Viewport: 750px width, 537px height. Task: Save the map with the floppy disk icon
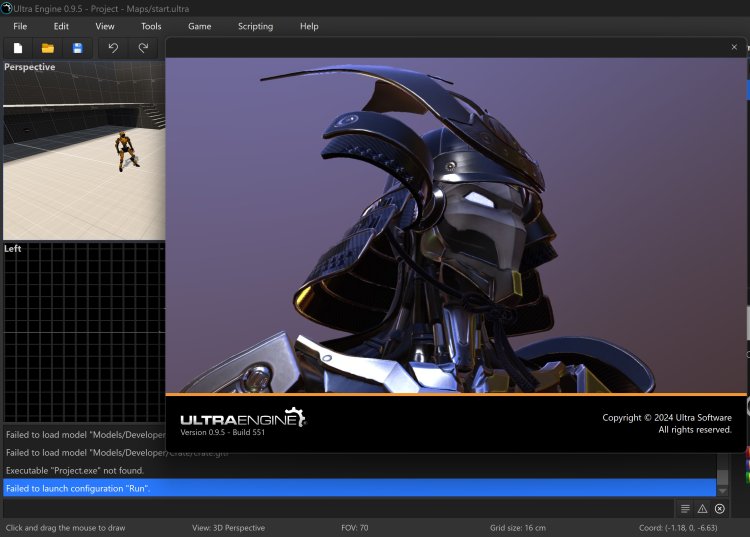[77, 48]
